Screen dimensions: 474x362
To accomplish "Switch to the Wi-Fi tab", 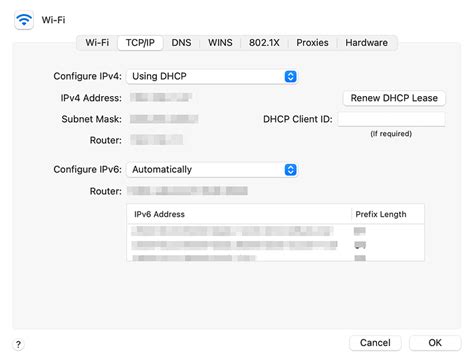I will tap(97, 43).
